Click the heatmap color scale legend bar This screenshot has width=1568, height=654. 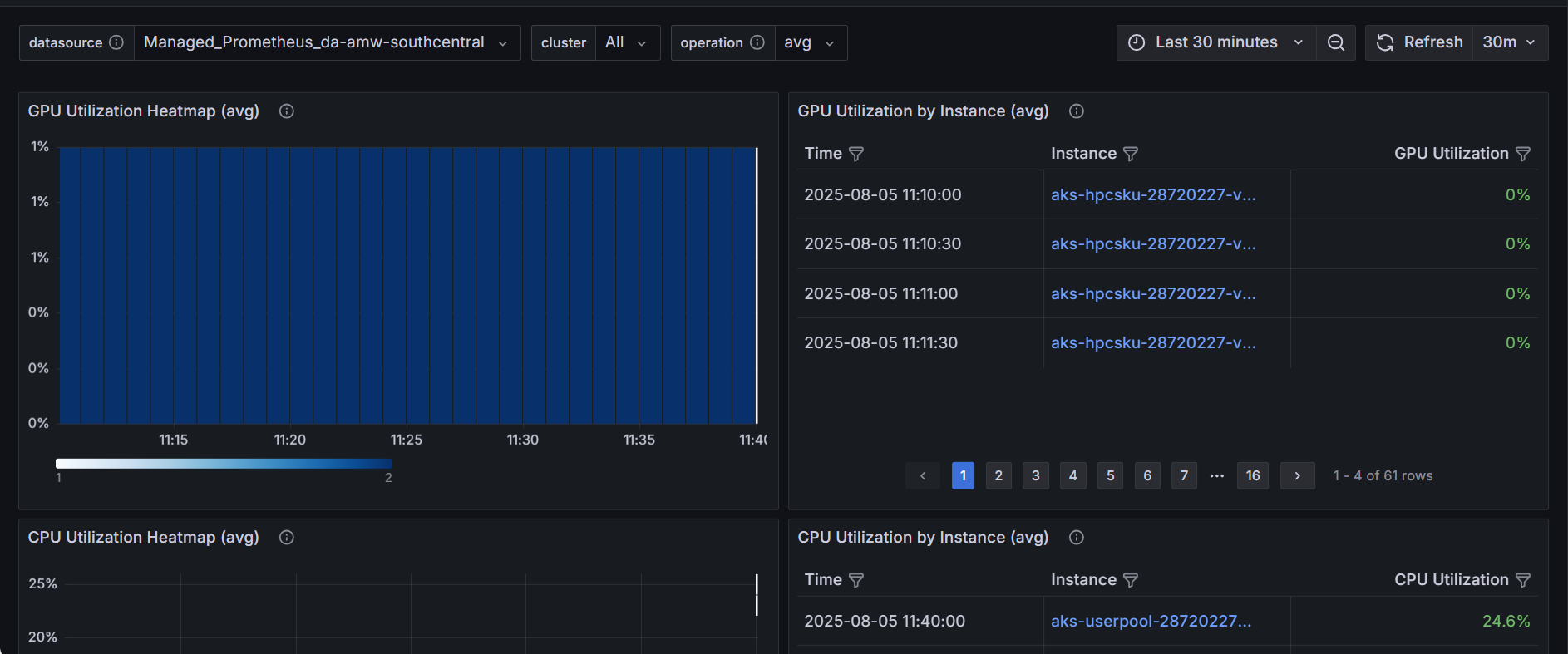[224, 464]
